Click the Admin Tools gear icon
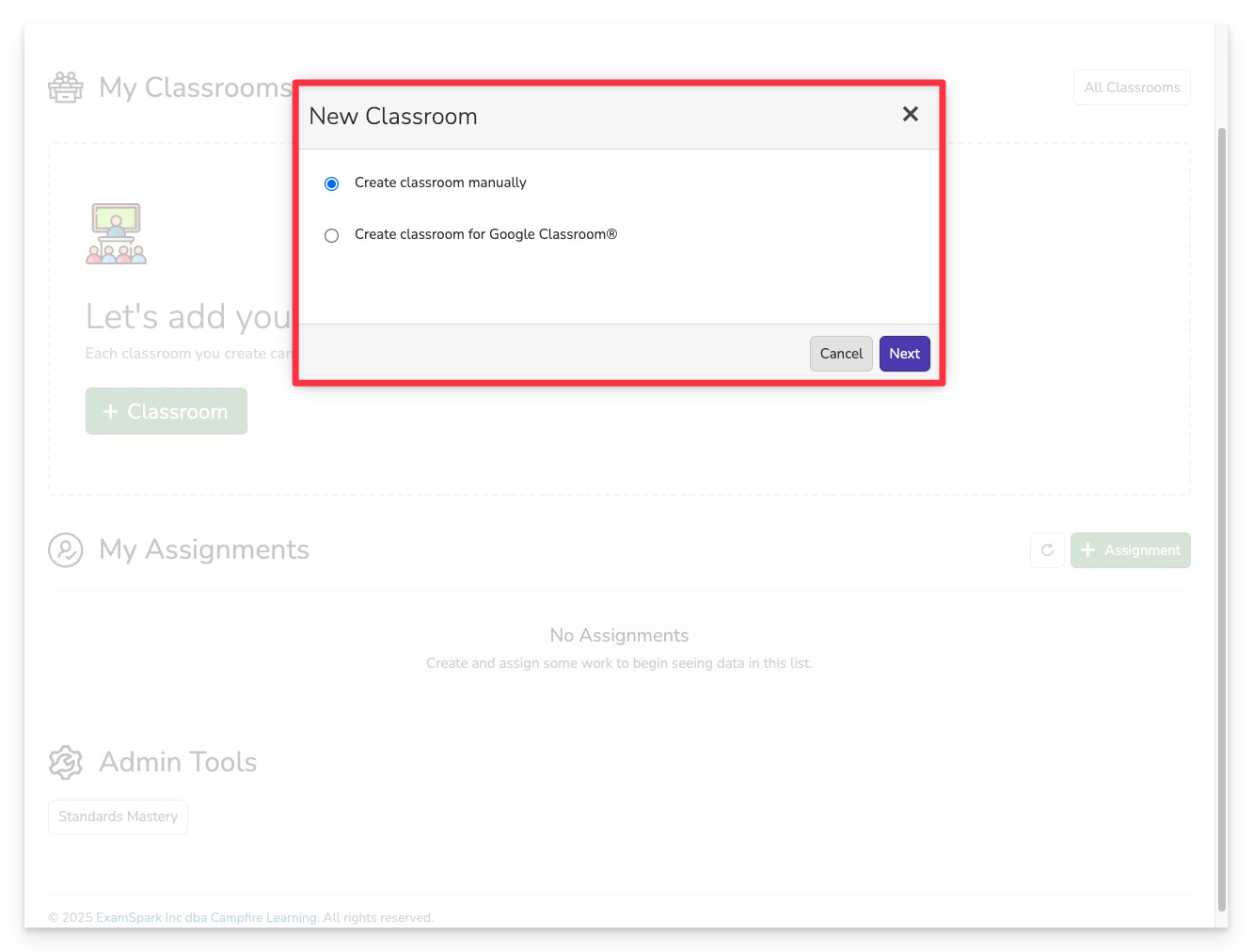The height and width of the screenshot is (952, 1253). click(66, 762)
